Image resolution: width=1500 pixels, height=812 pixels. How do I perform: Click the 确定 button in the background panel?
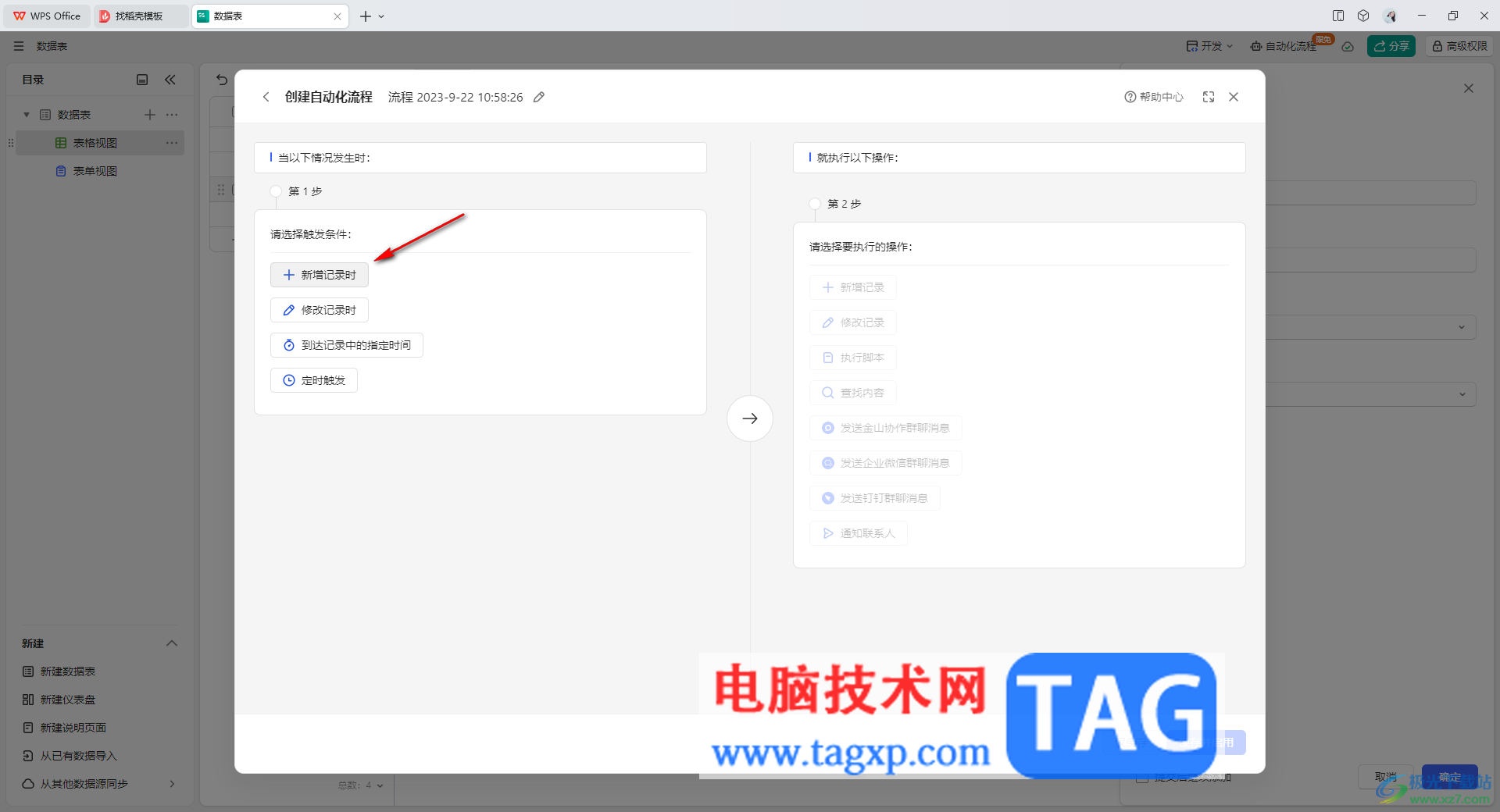tap(1450, 777)
